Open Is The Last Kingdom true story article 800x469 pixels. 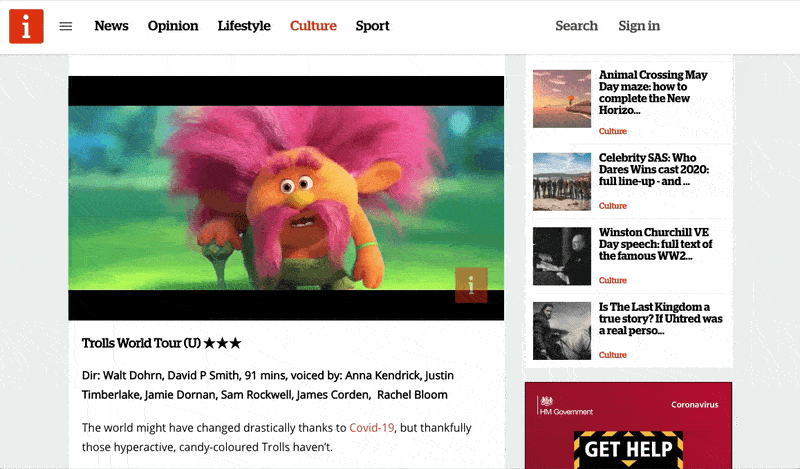coord(660,318)
